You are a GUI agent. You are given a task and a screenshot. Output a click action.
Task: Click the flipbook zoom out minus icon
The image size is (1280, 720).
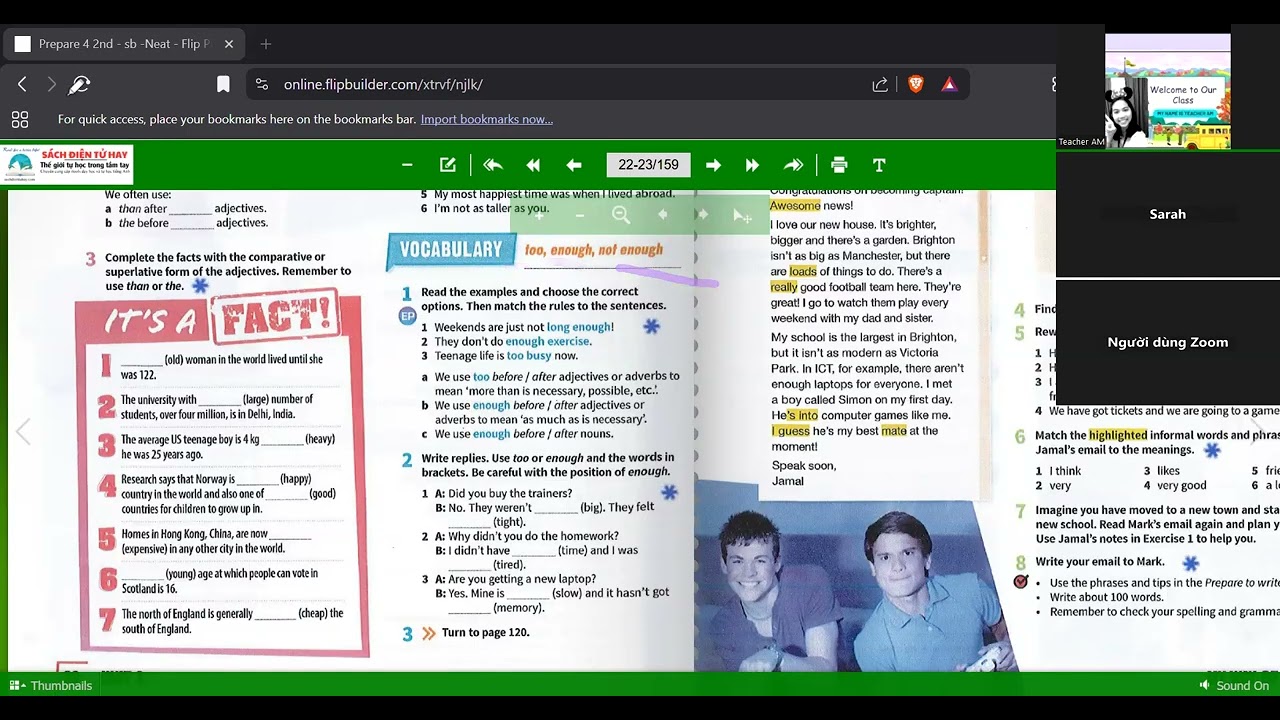click(x=407, y=165)
